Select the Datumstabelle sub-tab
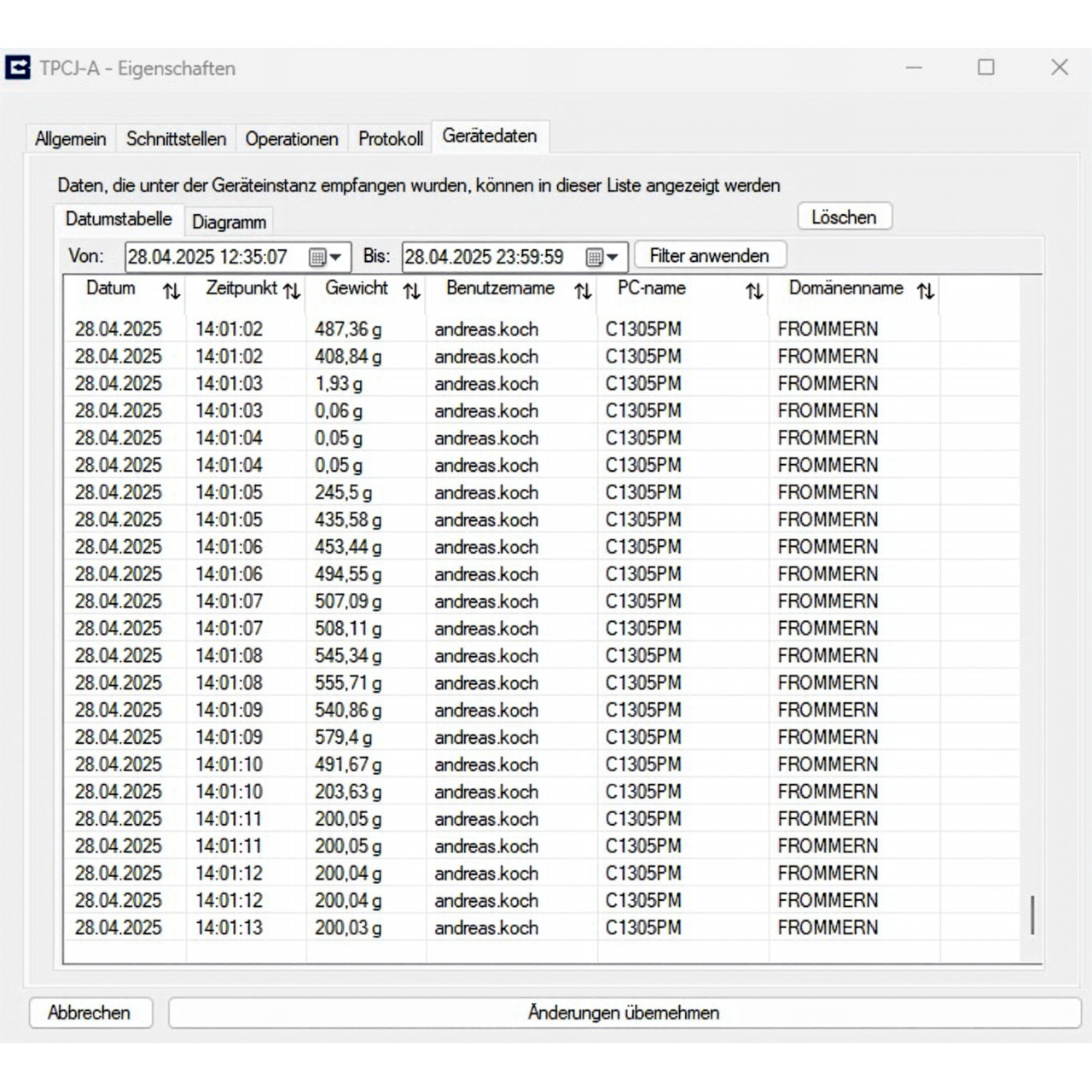 [119, 219]
